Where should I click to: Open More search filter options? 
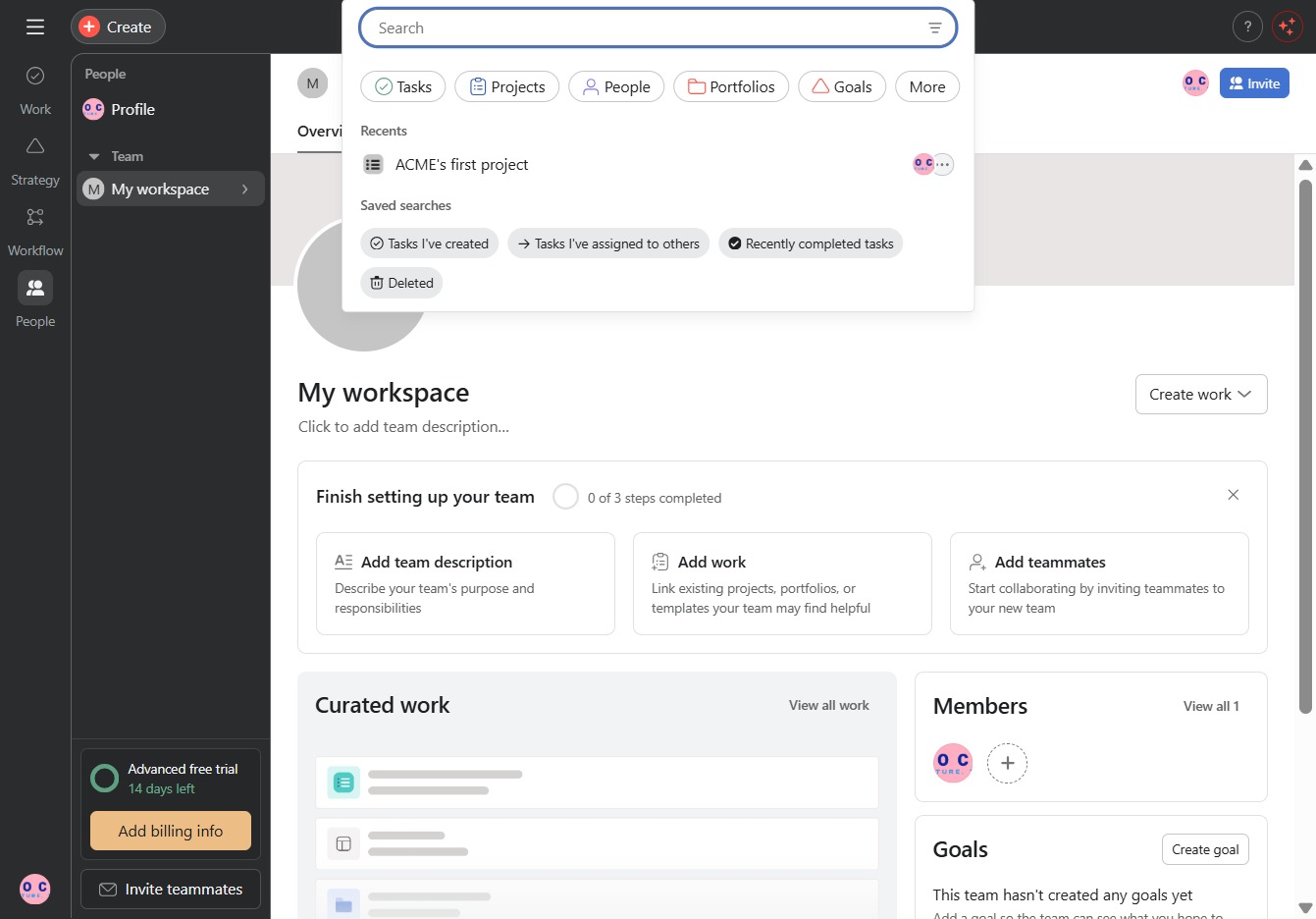(x=927, y=86)
